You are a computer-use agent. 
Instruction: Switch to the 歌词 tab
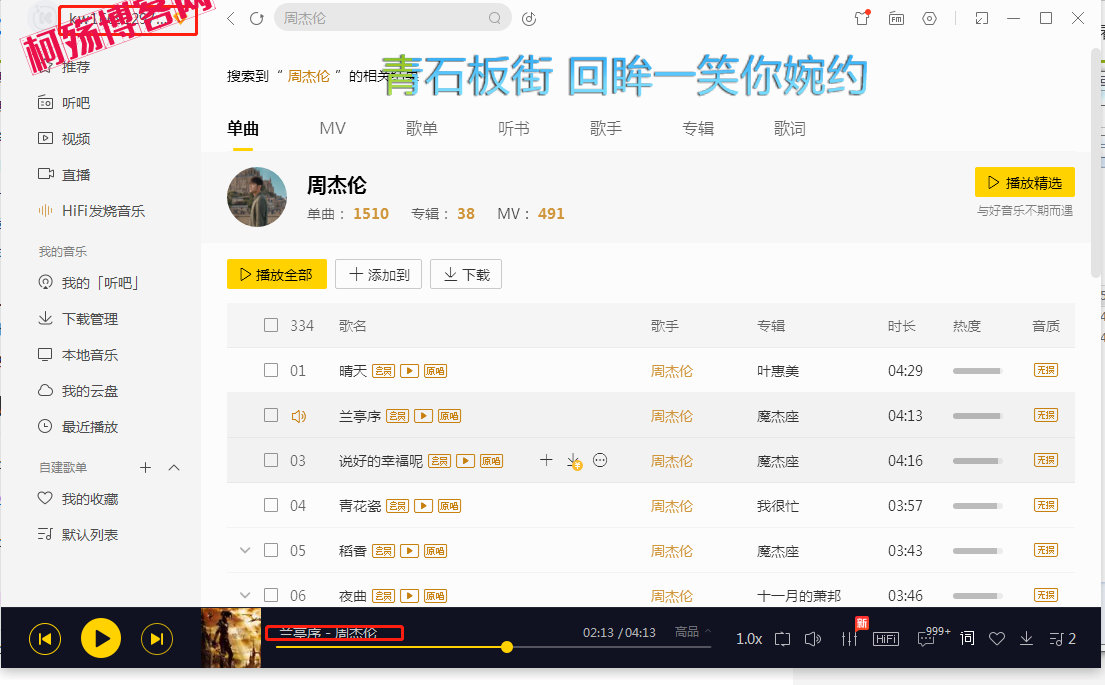tap(790, 128)
